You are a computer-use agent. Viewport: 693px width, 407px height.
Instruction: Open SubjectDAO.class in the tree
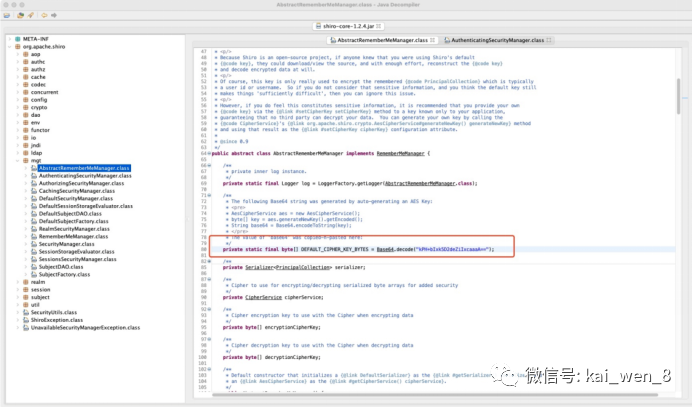click(x=61, y=267)
